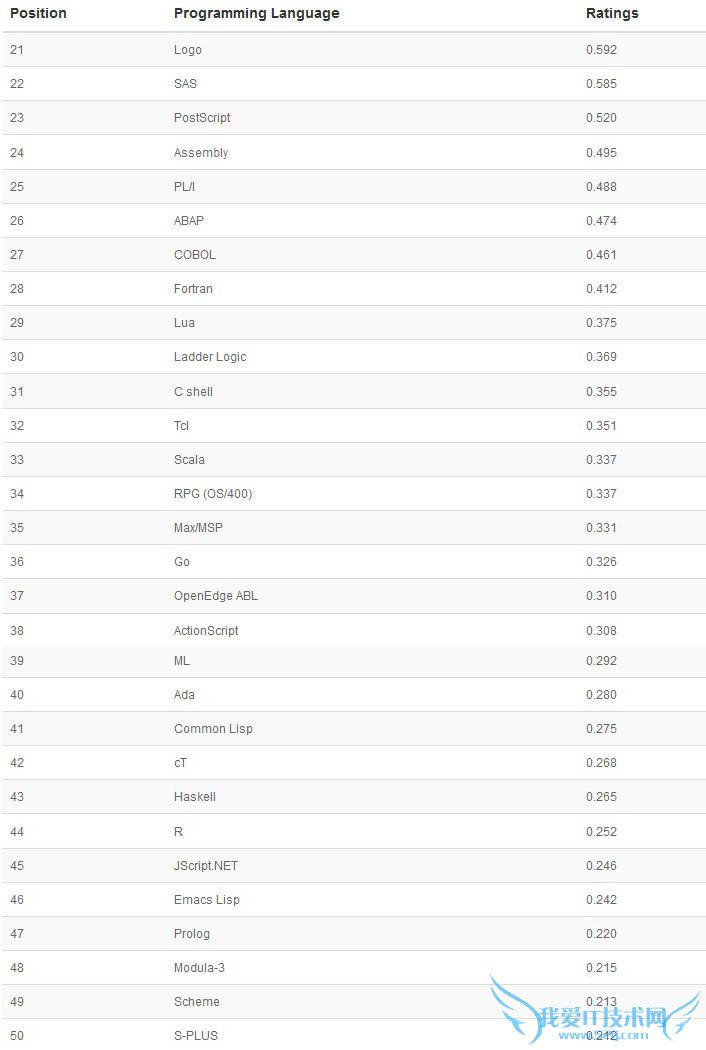
Task: Select the ActionScript entry
Action: tap(206, 631)
